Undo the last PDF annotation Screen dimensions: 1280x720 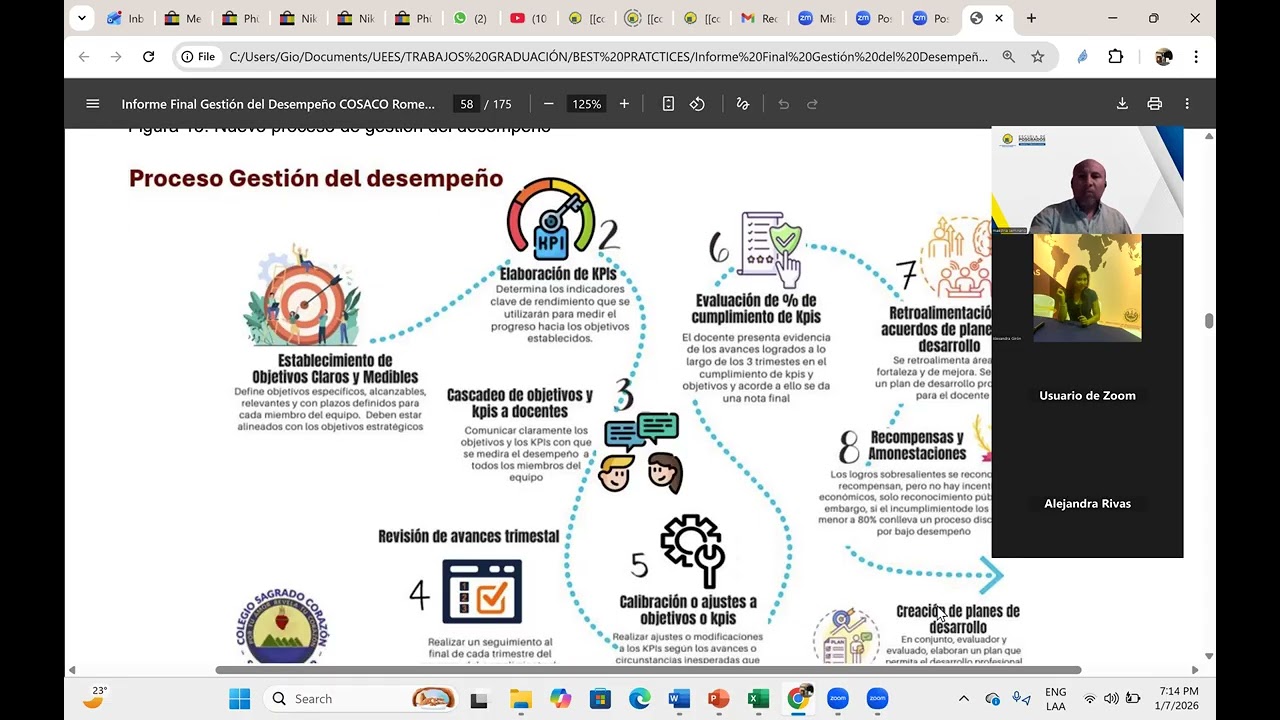(784, 104)
